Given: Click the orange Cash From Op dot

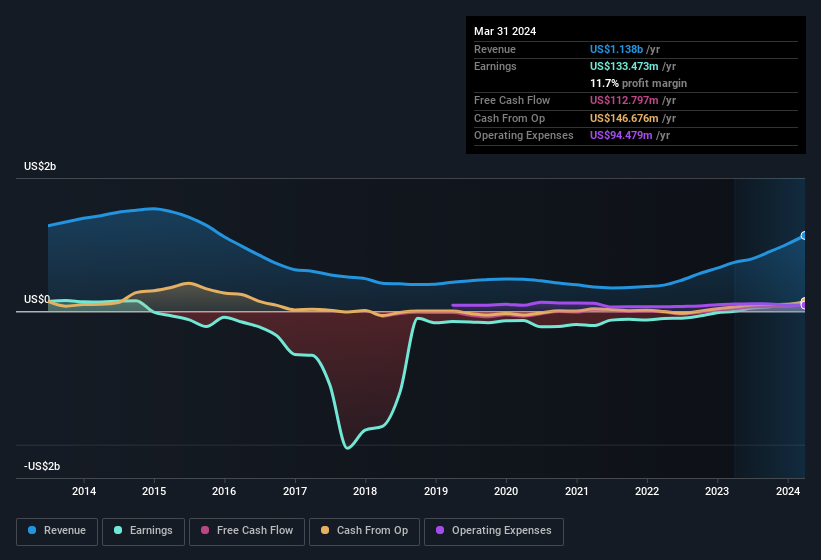Looking at the screenshot, I should pyautogui.click(x=326, y=531).
